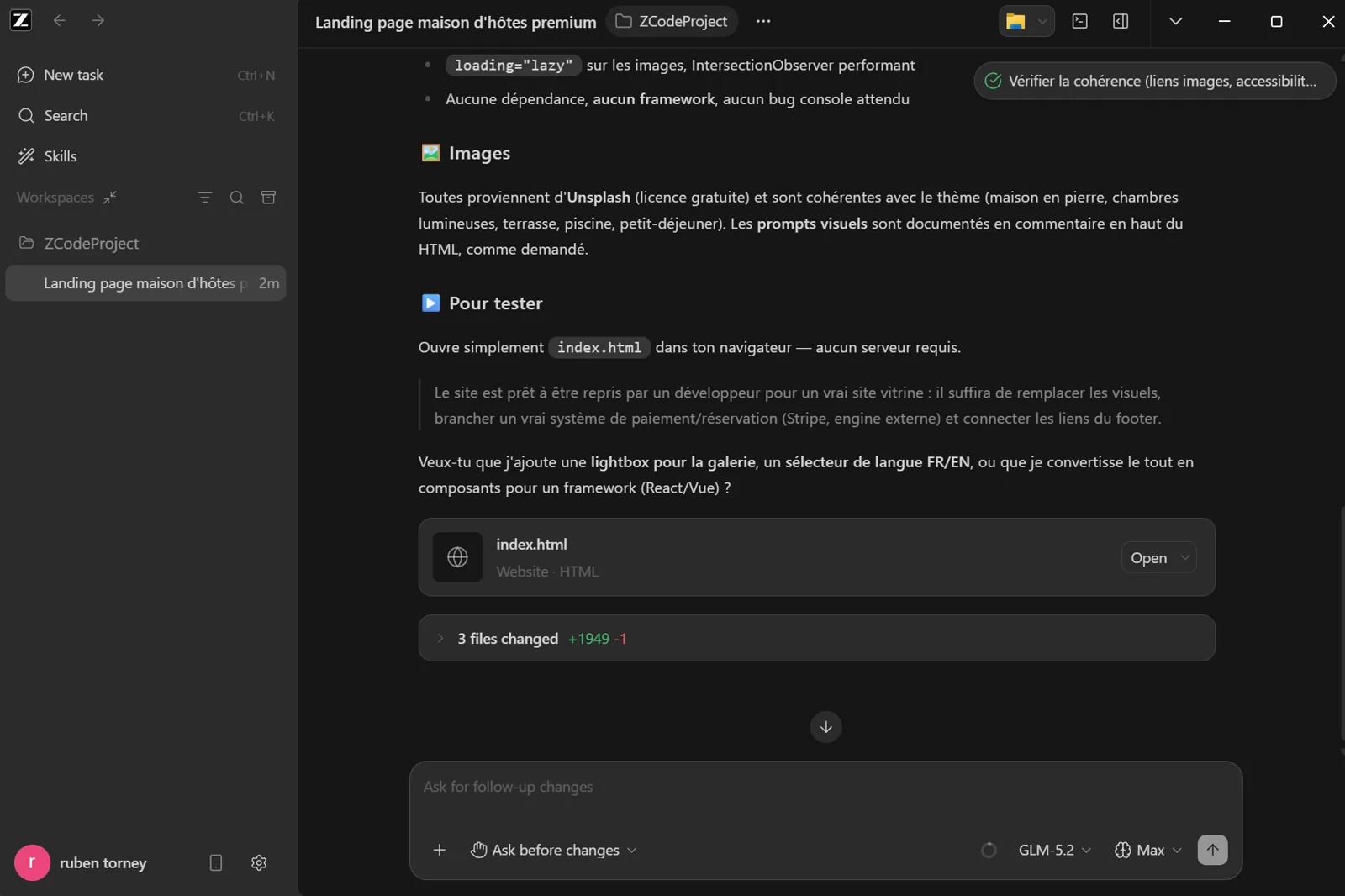Open the three-dot more options menu

click(763, 21)
